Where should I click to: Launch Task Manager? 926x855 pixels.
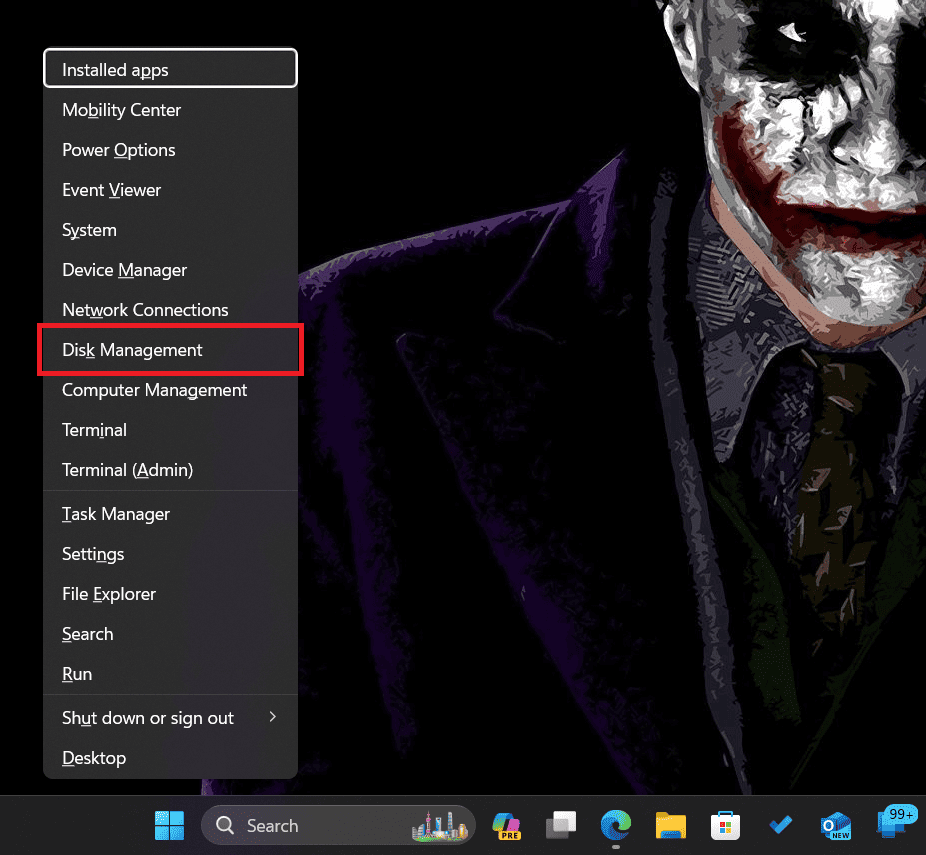[115, 513]
